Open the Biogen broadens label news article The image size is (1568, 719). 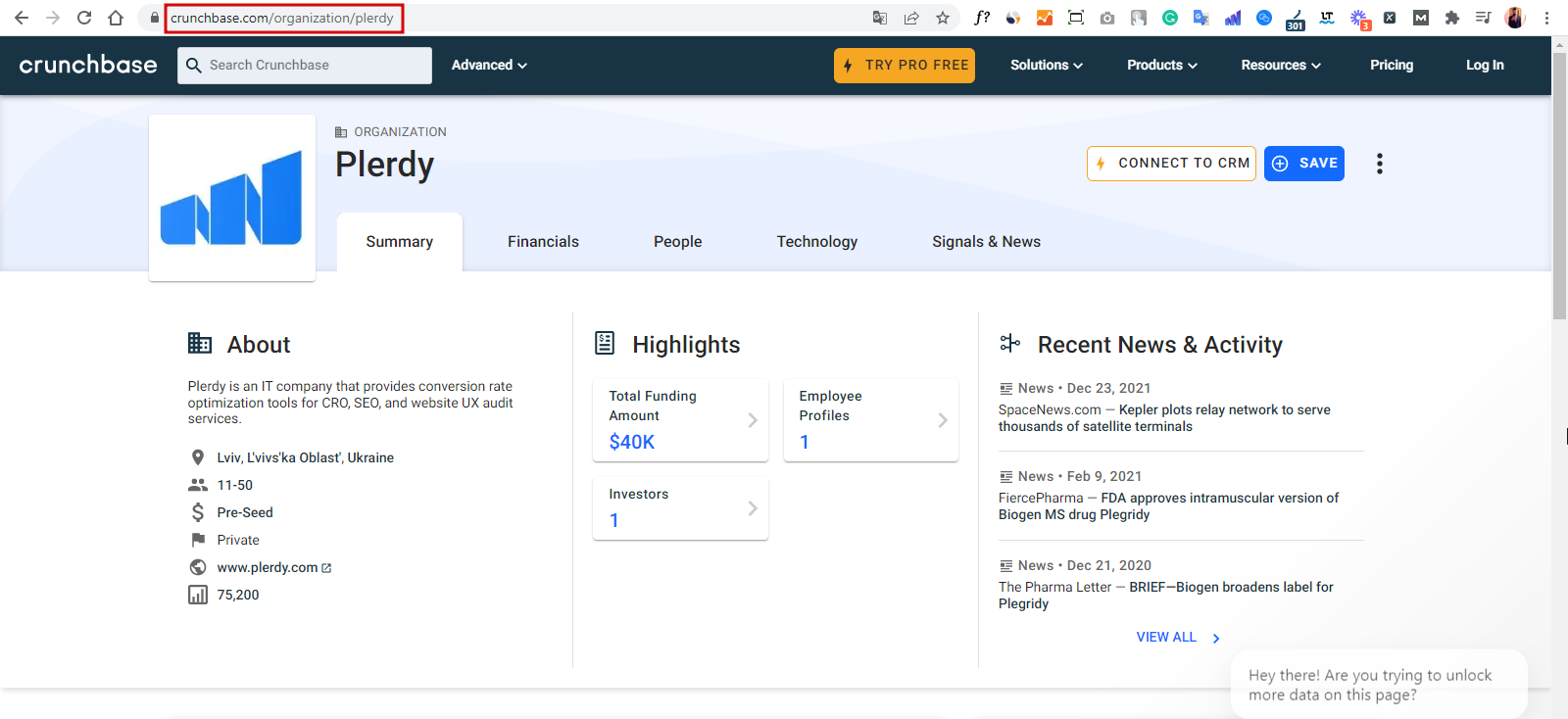[1166, 596]
